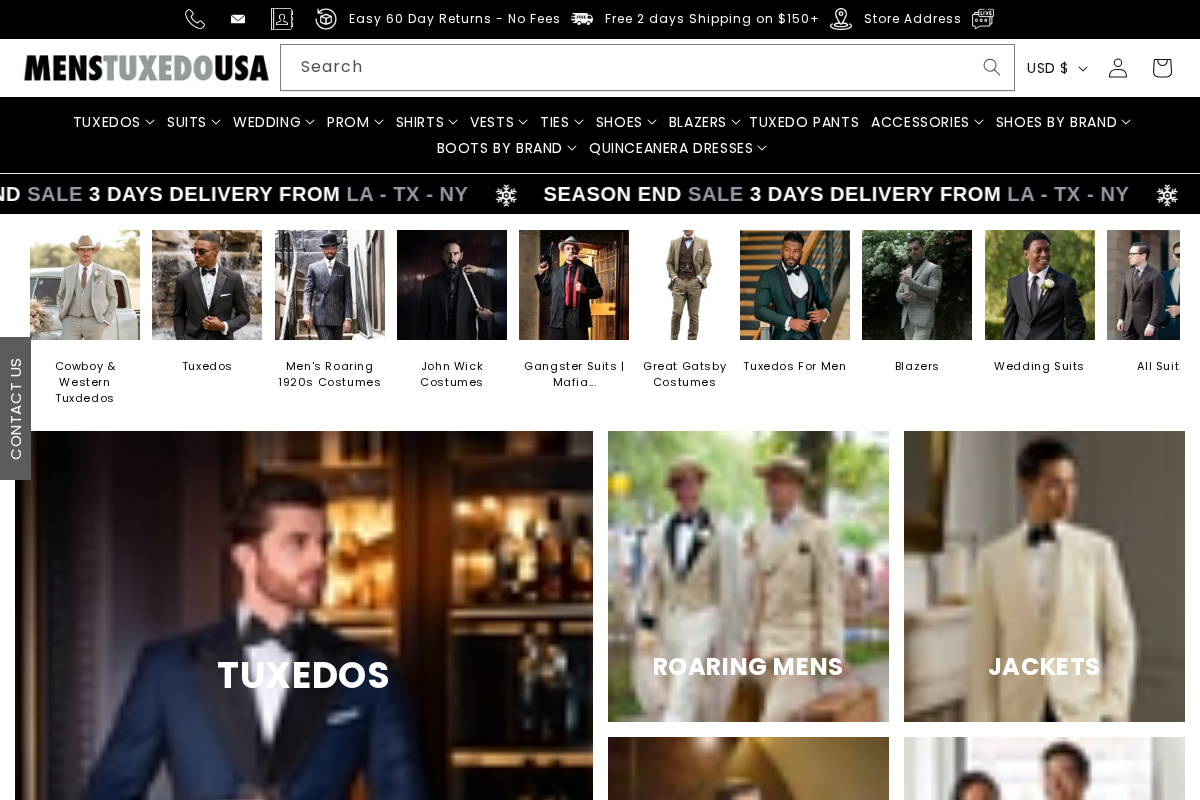Open the PROM menu item
1200x800 pixels.
coord(348,122)
